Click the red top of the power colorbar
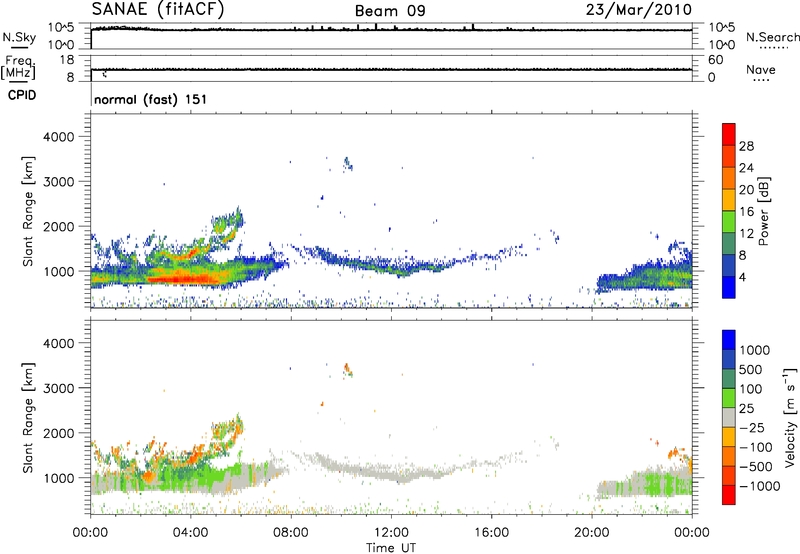This screenshot has height=554, width=800. tap(729, 134)
